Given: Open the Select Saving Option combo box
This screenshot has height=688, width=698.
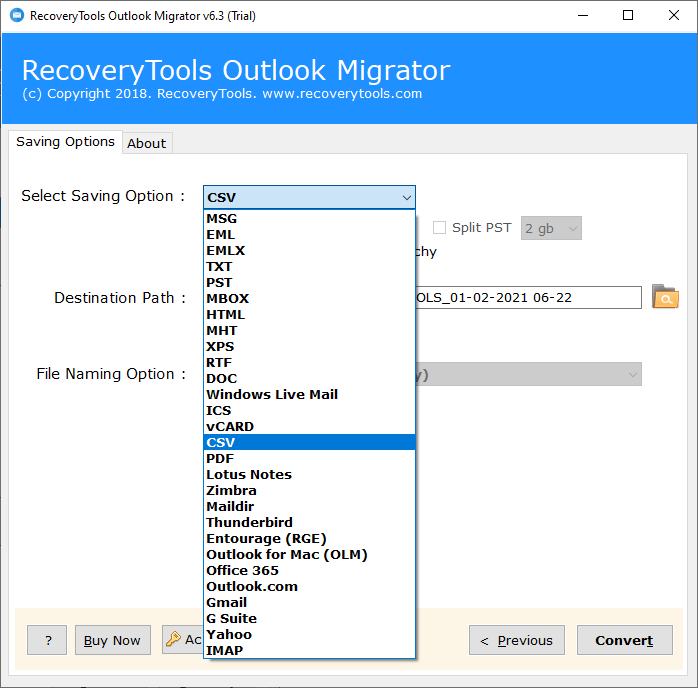Looking at the screenshot, I should click(309, 197).
